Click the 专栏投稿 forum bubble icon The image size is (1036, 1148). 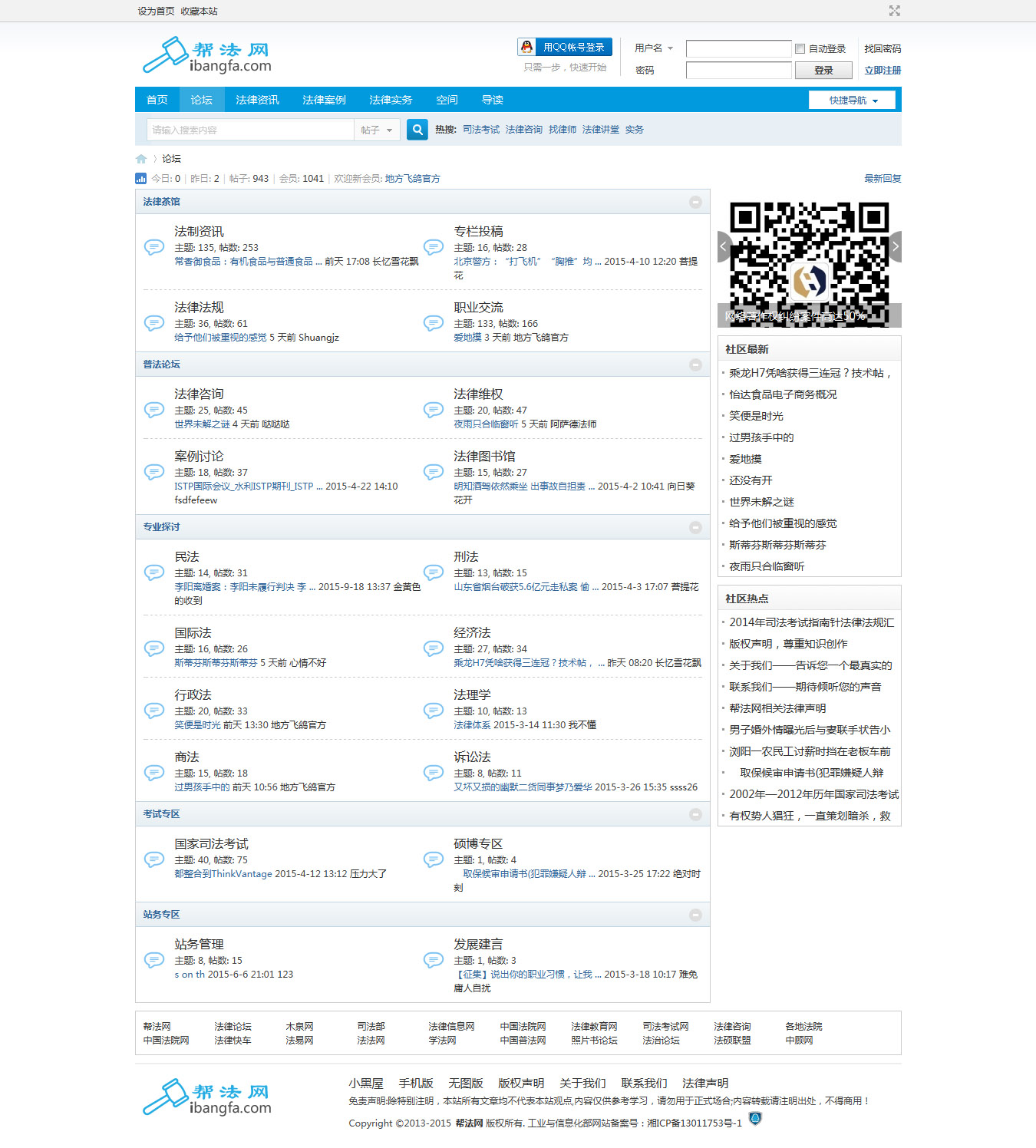coord(434,247)
